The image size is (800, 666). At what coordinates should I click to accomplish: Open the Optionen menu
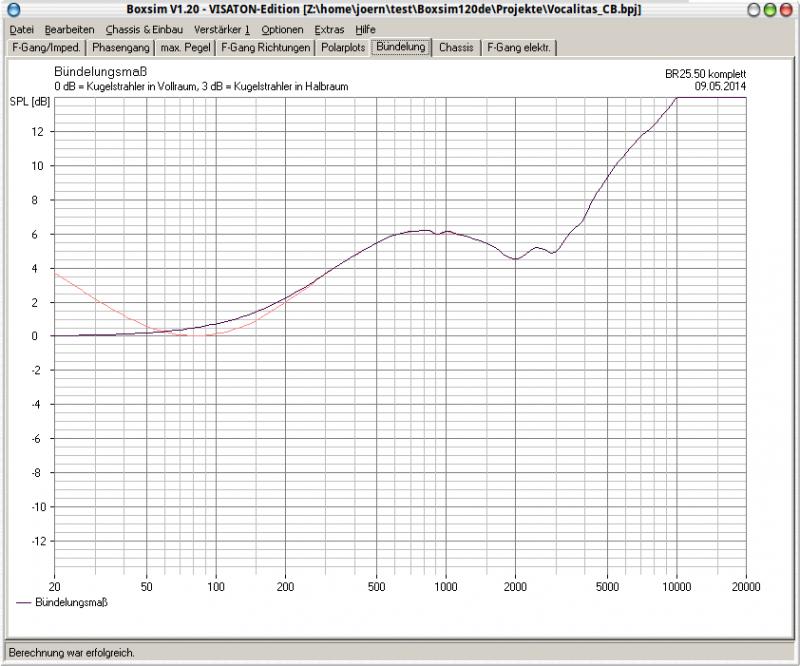pos(282,30)
